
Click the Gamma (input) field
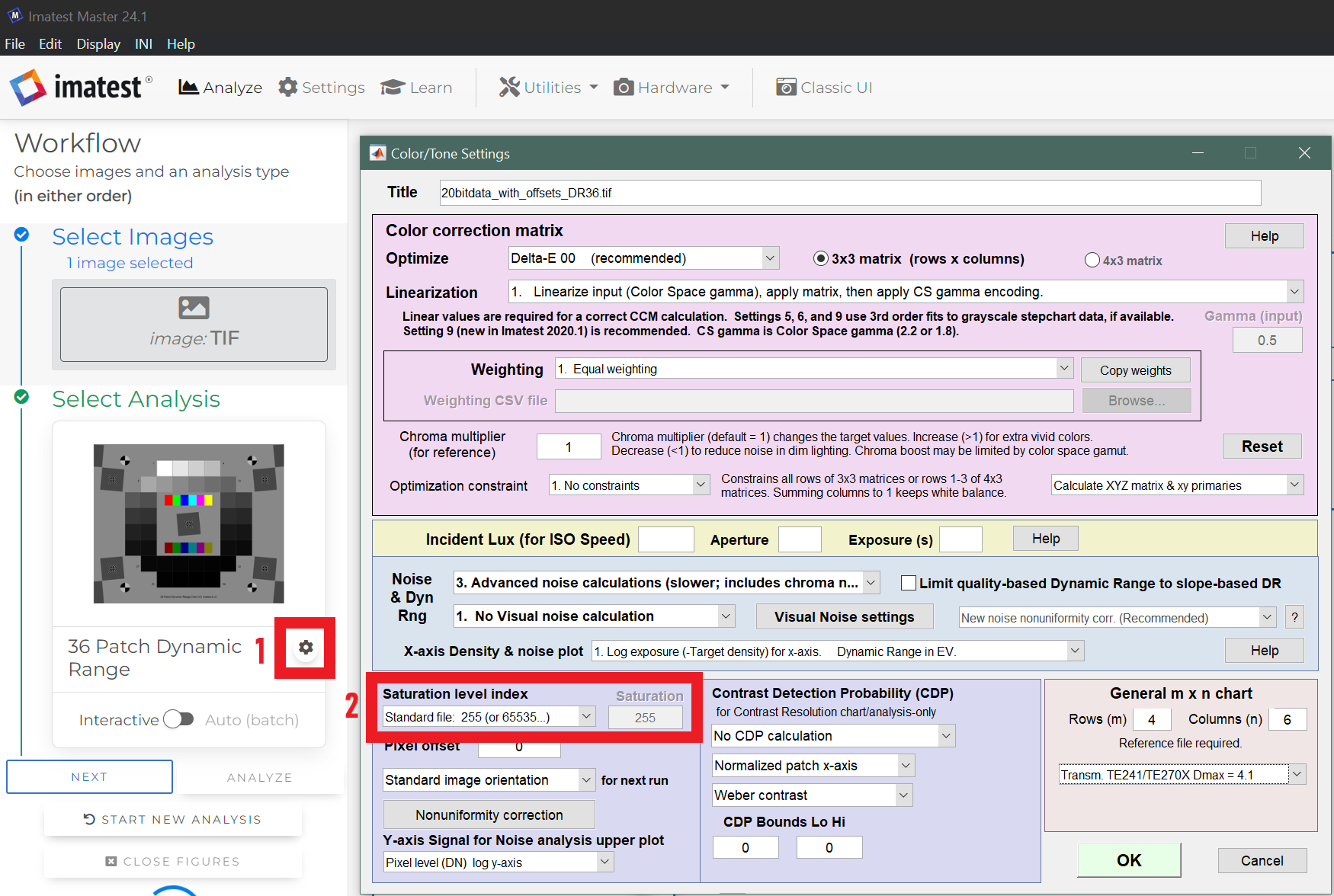click(1267, 341)
